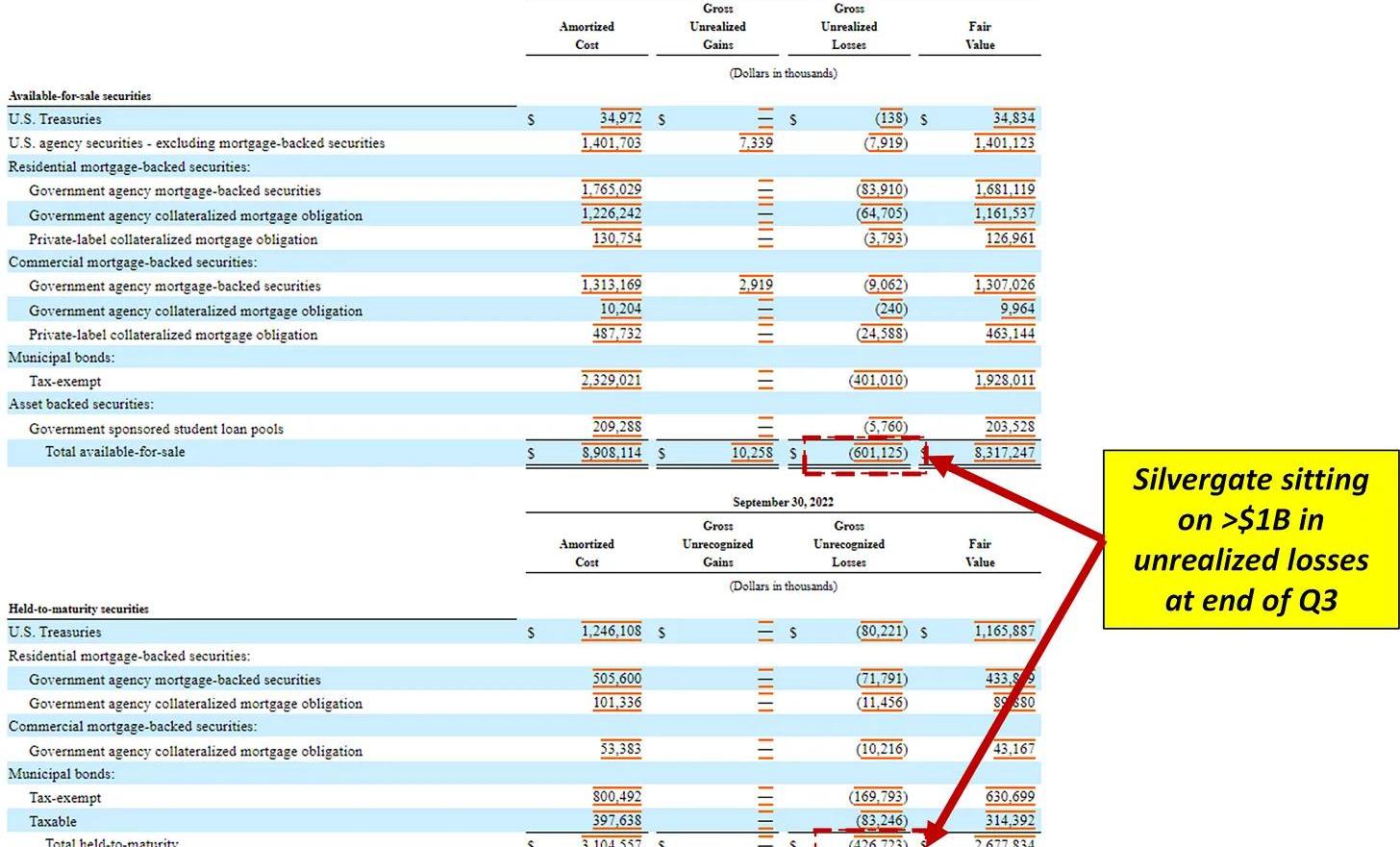
Task: Click the 7,339 unrealized gains value
Action: [x=756, y=143]
